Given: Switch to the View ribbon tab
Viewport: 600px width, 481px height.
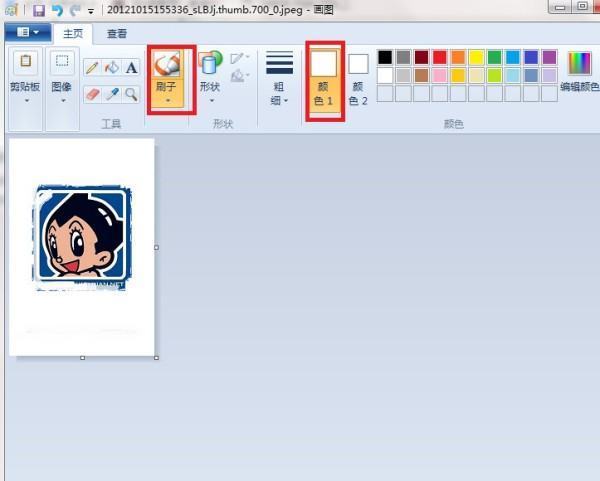Looking at the screenshot, I should [x=117, y=34].
